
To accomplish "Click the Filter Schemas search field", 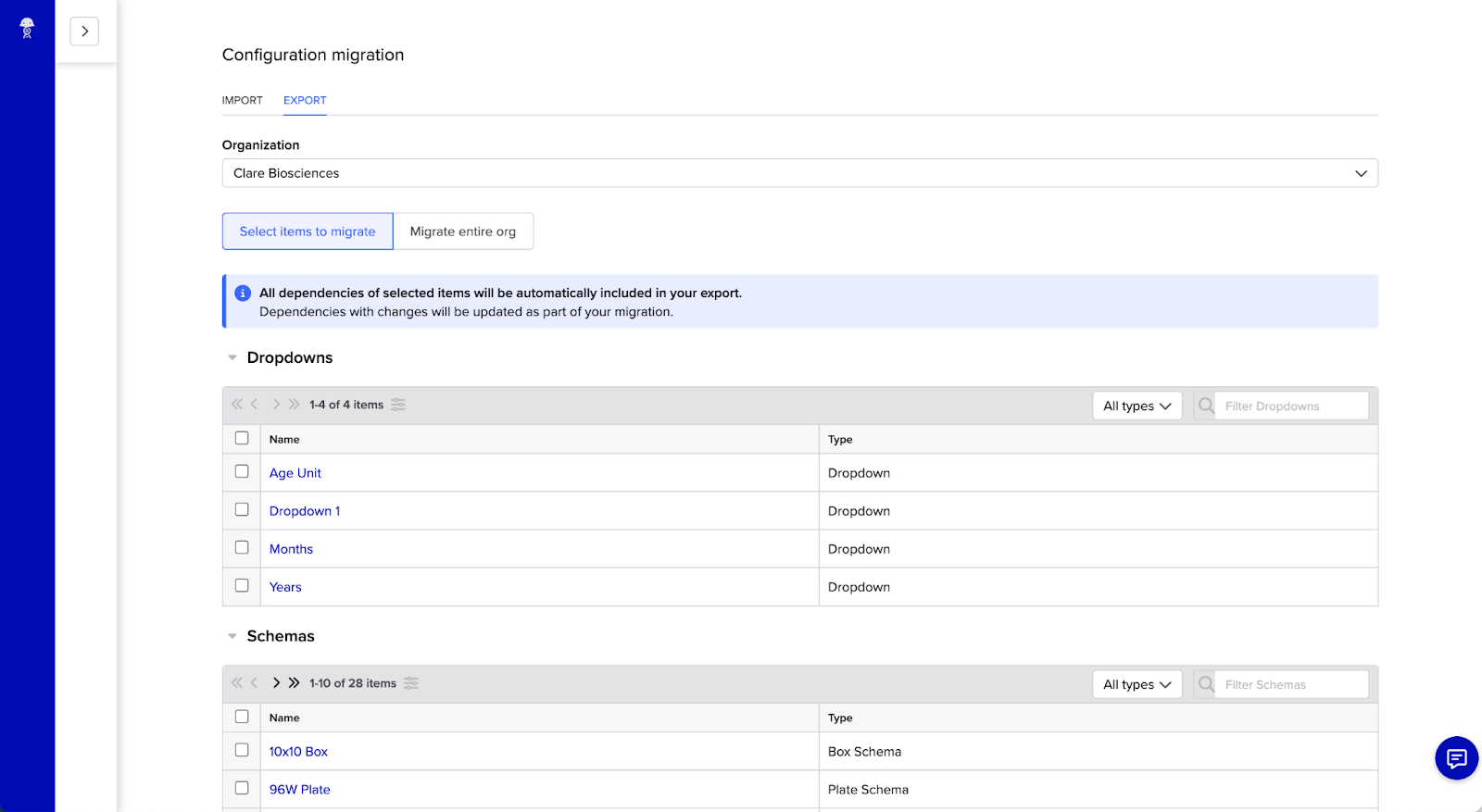I will click(1290, 684).
